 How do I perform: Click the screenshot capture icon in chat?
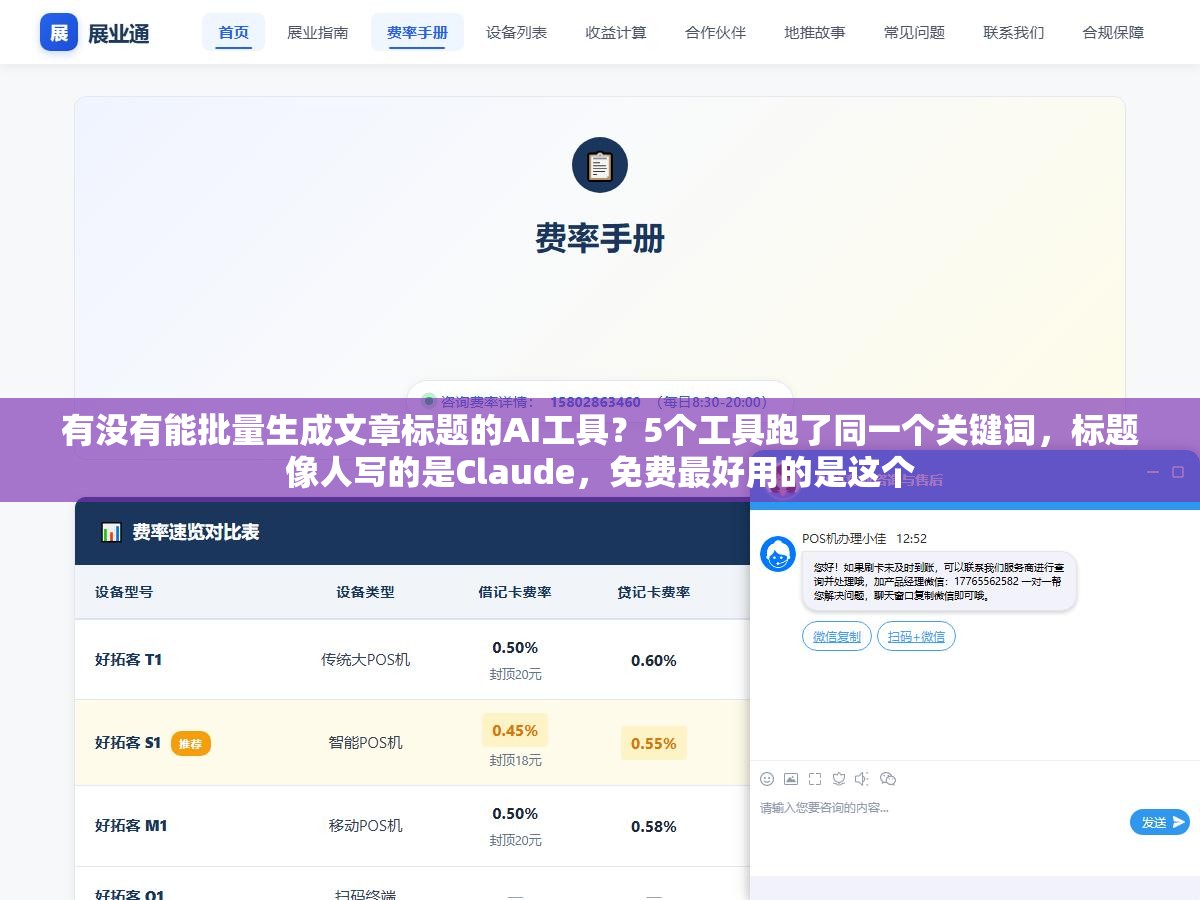pos(815,778)
